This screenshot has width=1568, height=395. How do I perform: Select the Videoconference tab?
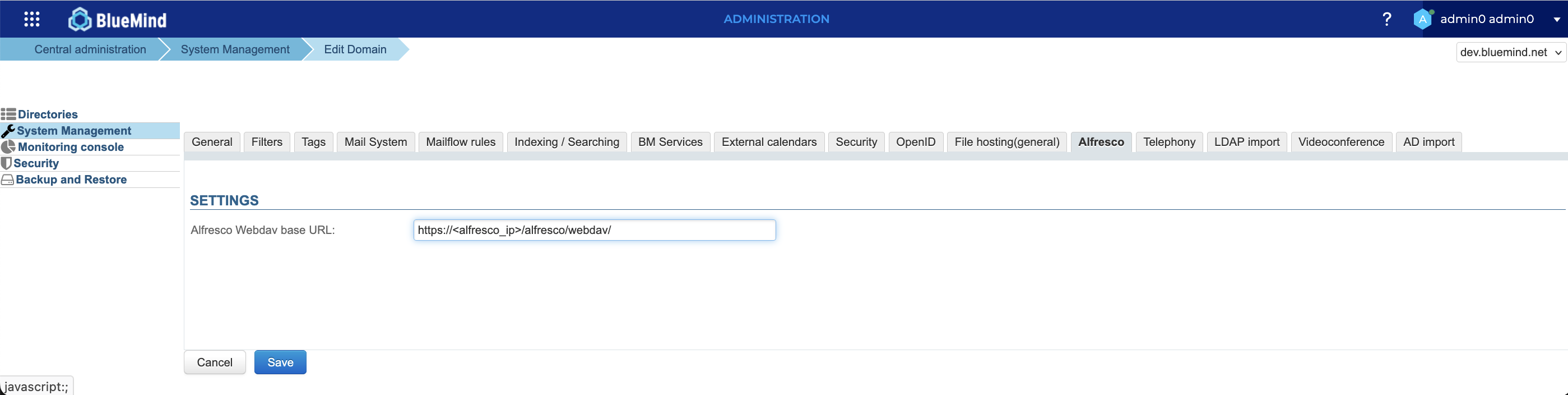tap(1341, 142)
